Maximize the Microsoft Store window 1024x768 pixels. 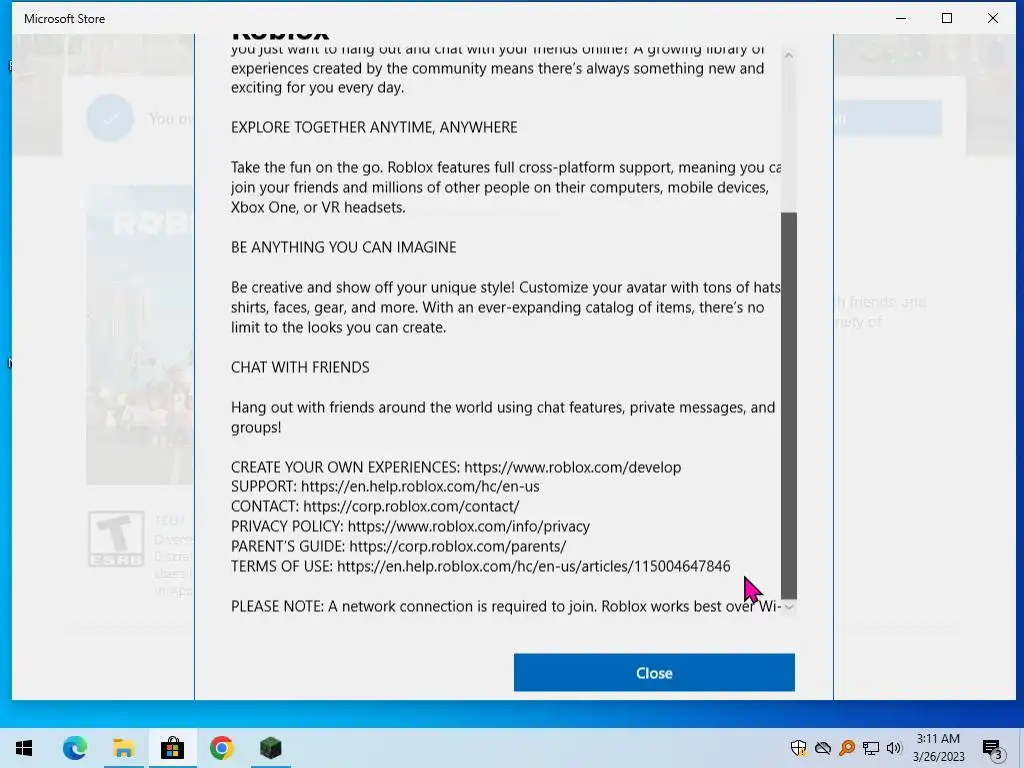[x=947, y=18]
